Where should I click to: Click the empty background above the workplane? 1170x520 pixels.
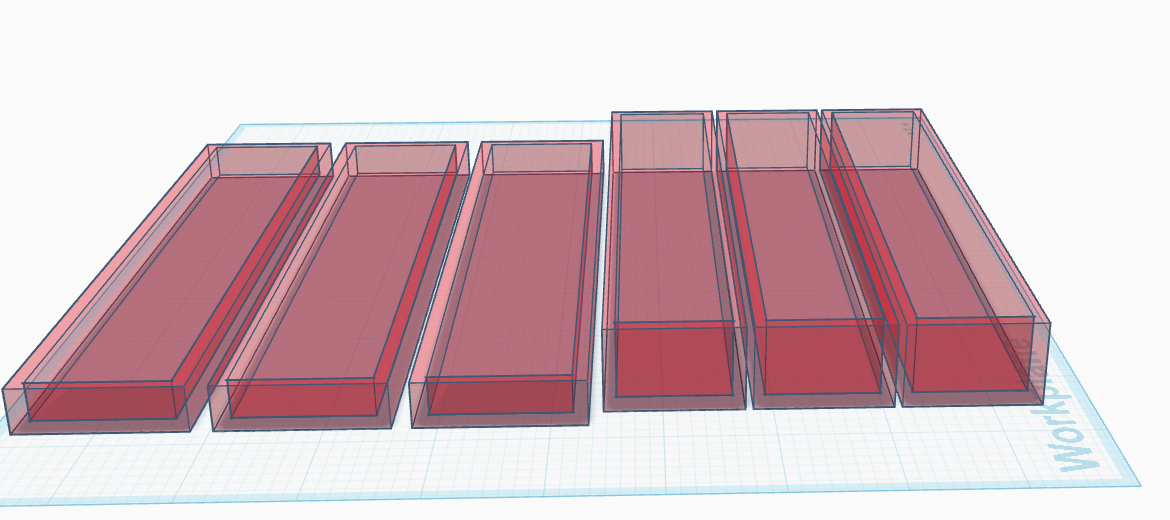[x=582, y=52]
